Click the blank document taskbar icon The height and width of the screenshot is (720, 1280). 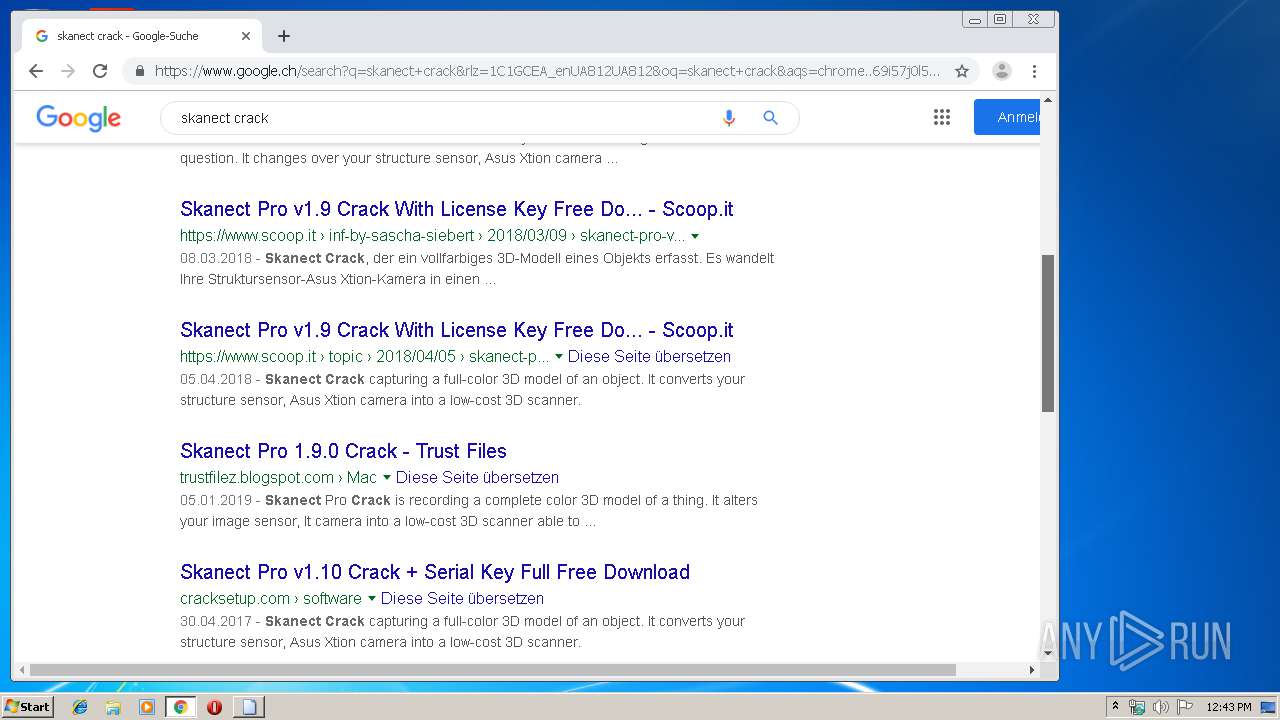249,707
